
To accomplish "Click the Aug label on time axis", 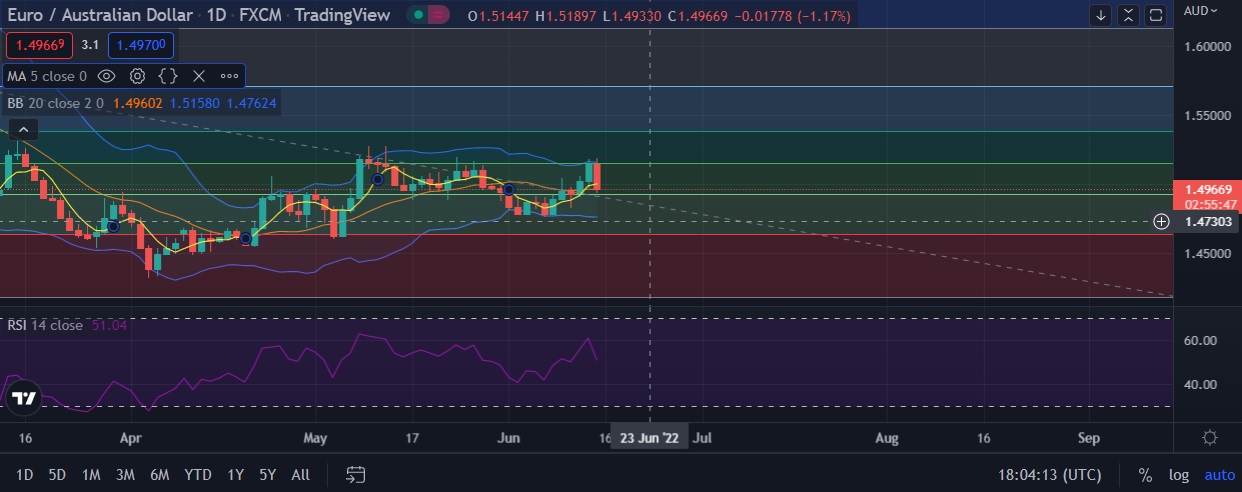I will coord(886,438).
